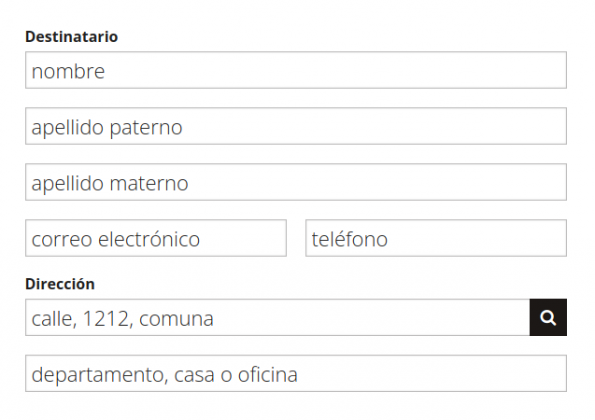
Task: Search the entered address with the black button
Action: click(x=548, y=317)
